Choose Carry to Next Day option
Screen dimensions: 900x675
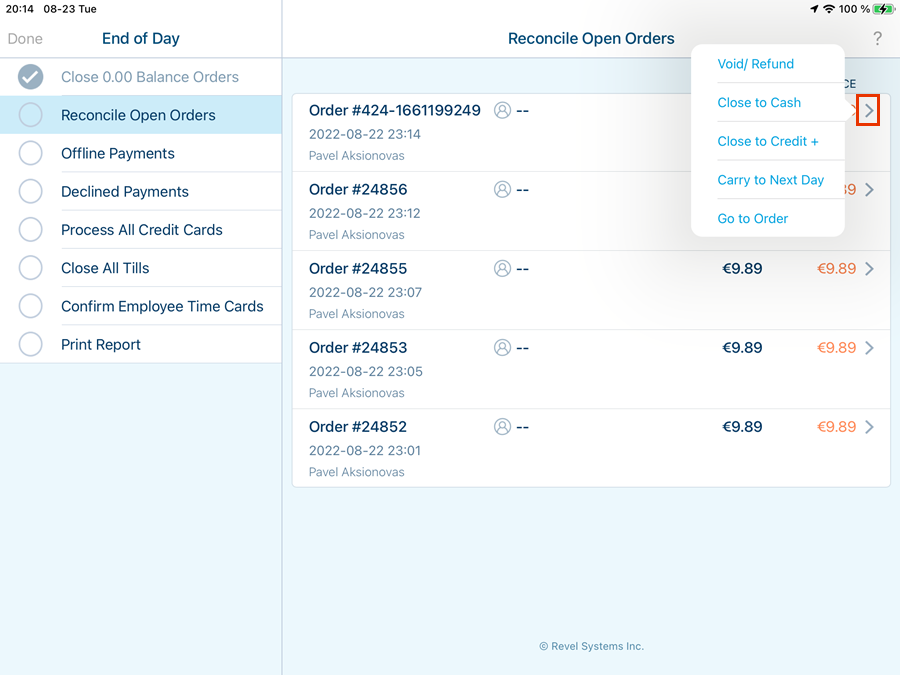pos(770,180)
